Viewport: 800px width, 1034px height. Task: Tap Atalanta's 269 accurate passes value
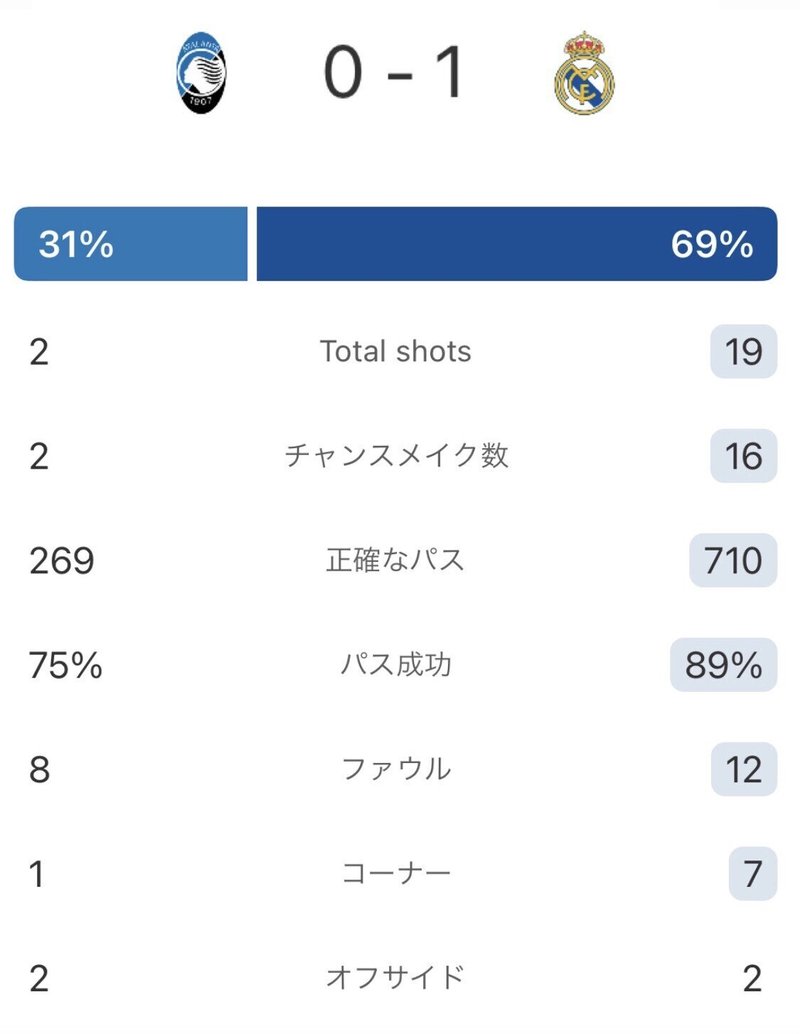pos(62,561)
